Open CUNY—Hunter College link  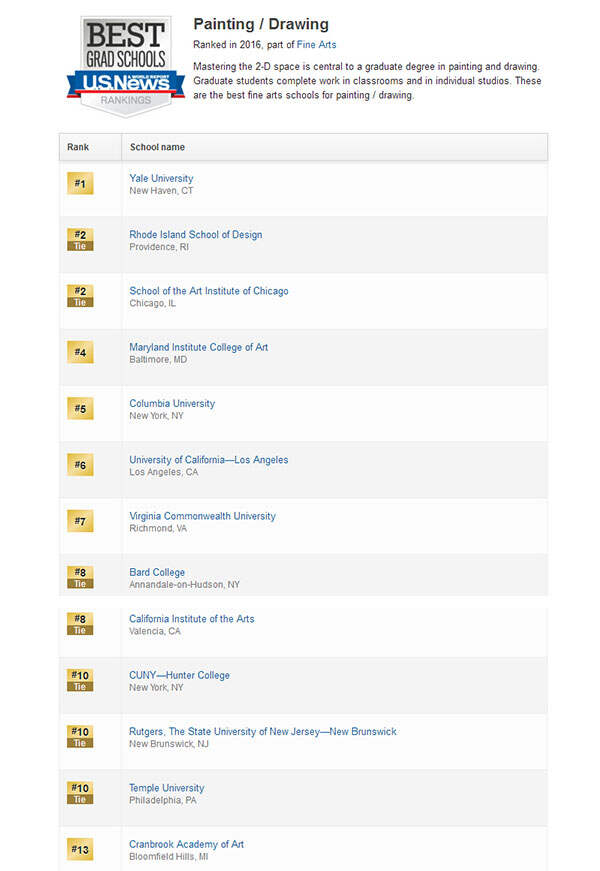179,675
